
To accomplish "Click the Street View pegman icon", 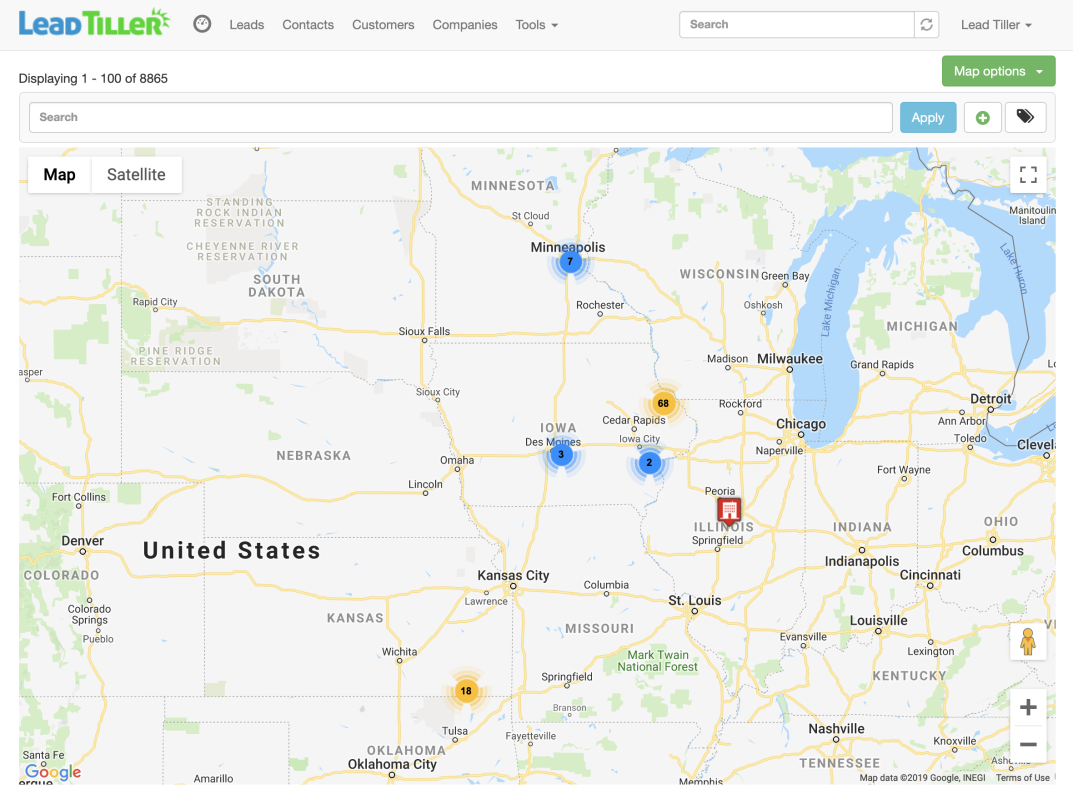I will tap(1027, 642).
